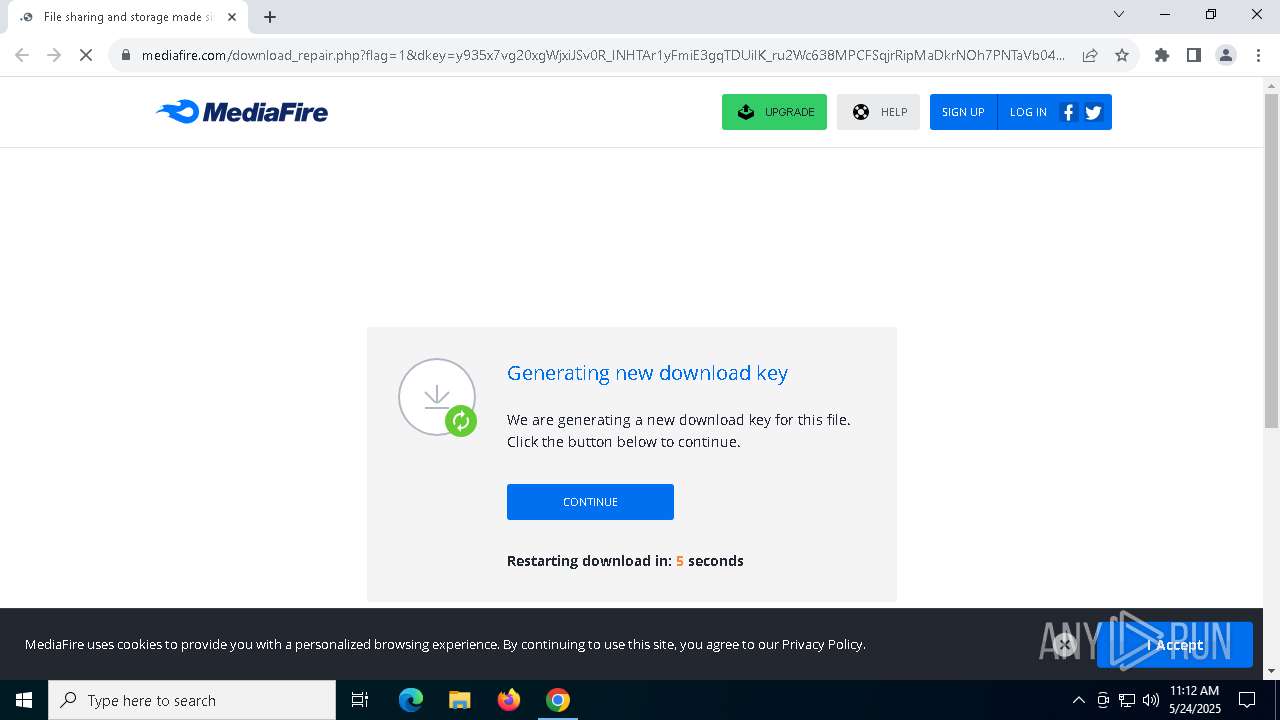Click the MediaFire logo
Image resolution: width=1280 pixels, height=720 pixels.
242,112
